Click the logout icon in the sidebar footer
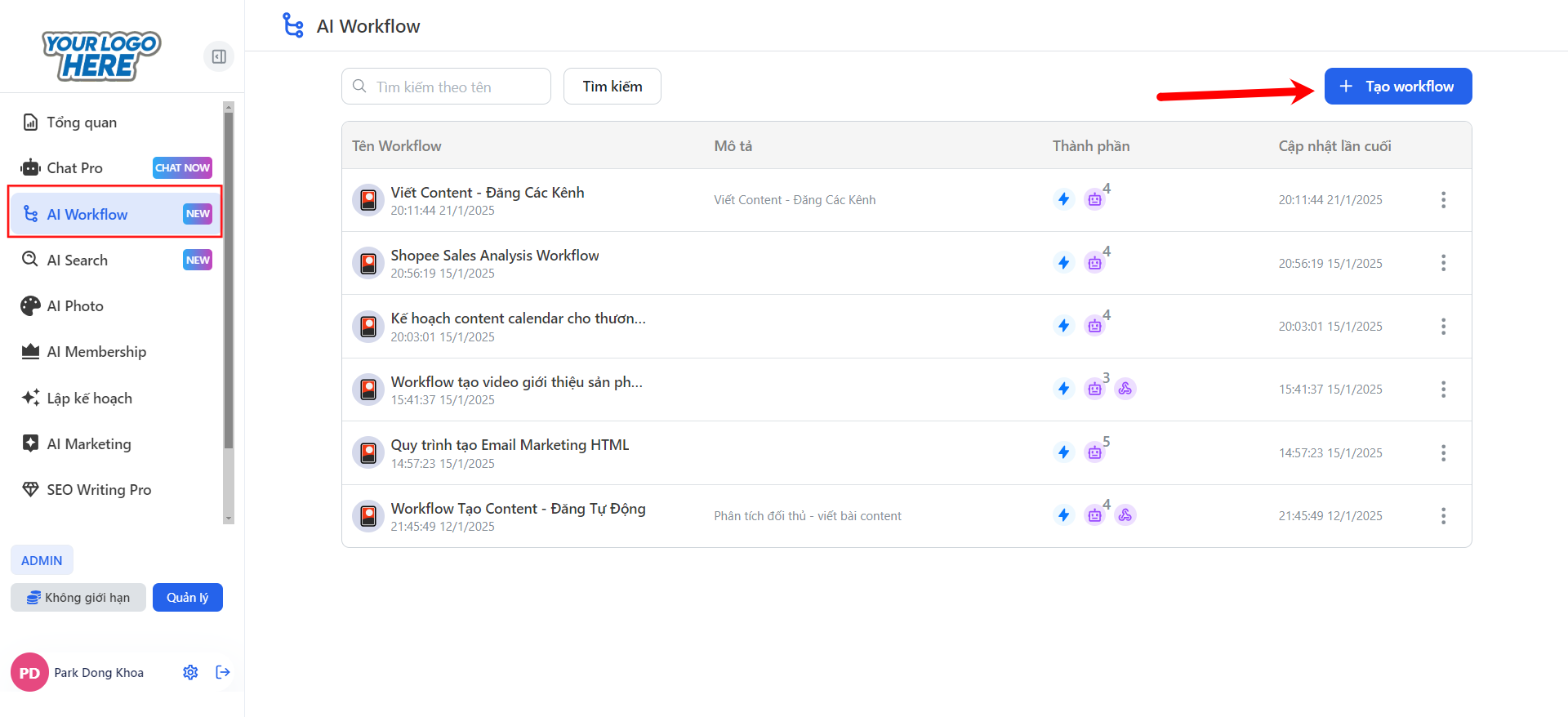The height and width of the screenshot is (717, 1568). point(223,672)
